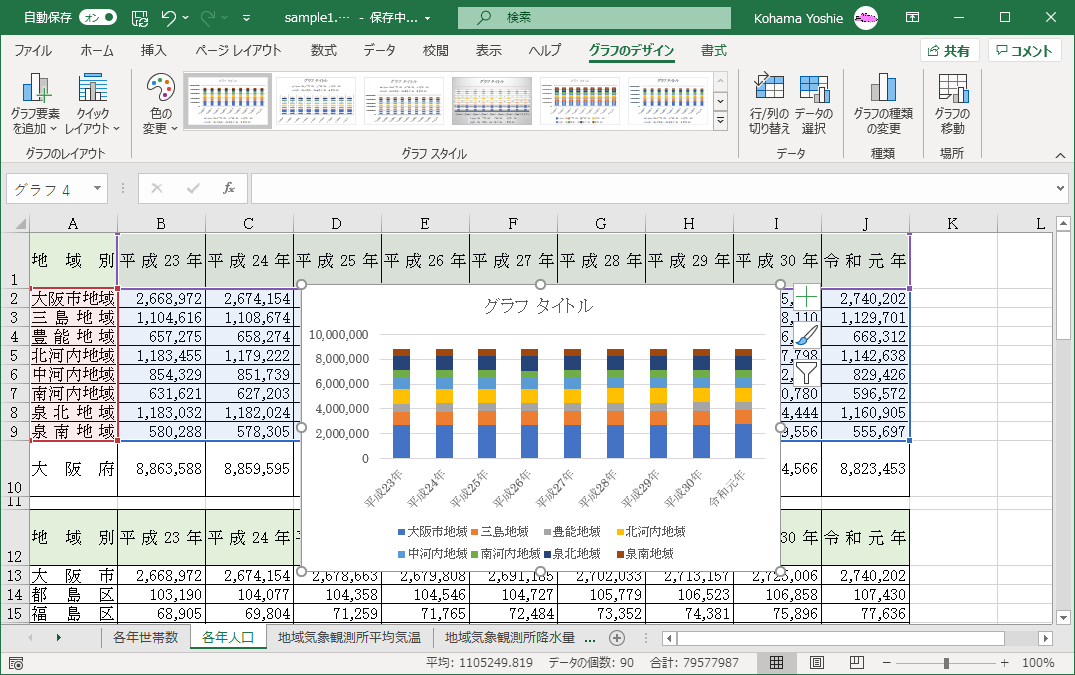Click the コメント button
This screenshot has height=675, width=1075.
(x=1024, y=51)
